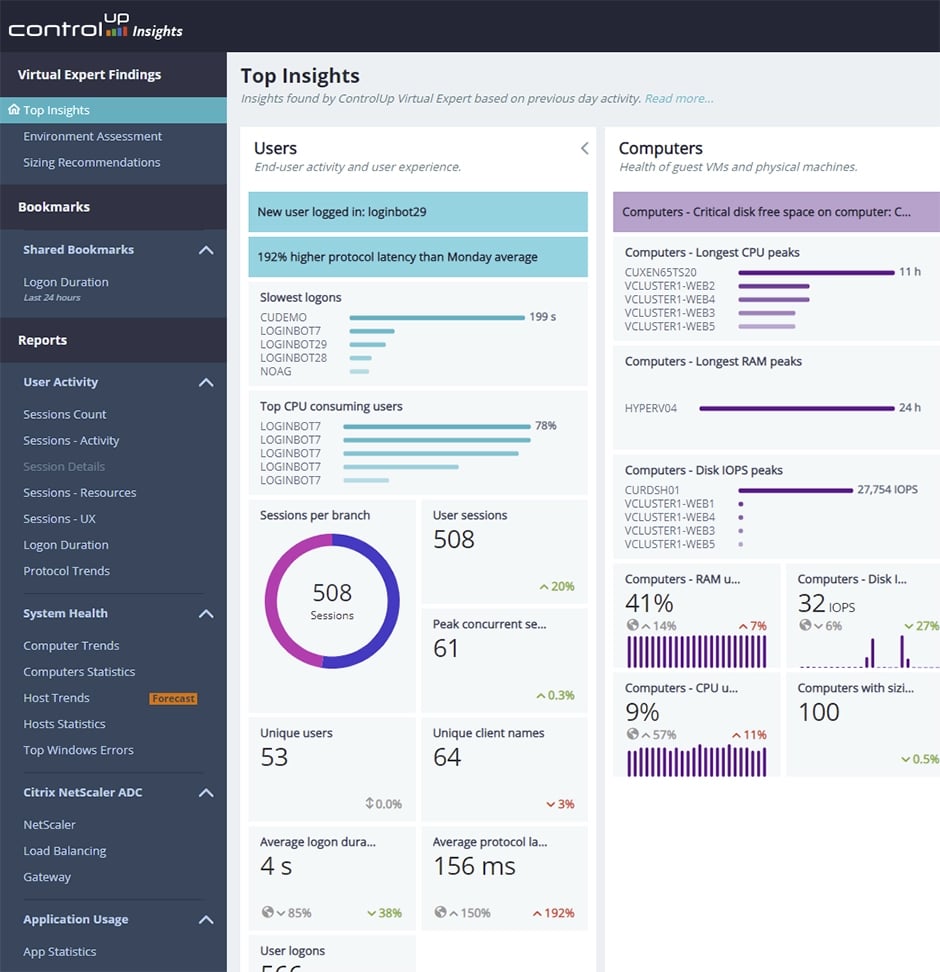Click the '27,754 IOPS' value
The image size is (940, 972).
(887, 490)
